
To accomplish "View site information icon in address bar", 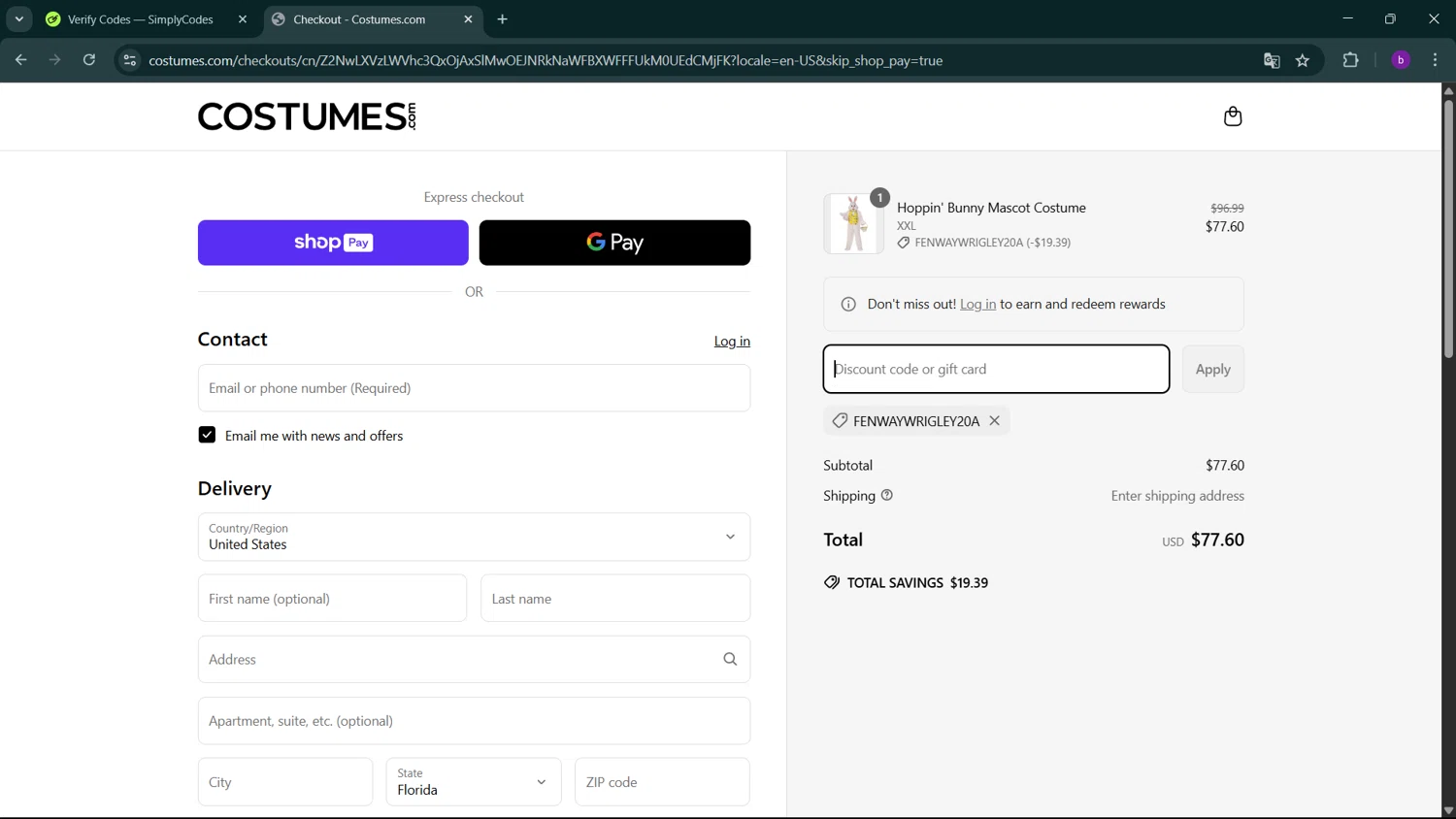I will (x=129, y=60).
